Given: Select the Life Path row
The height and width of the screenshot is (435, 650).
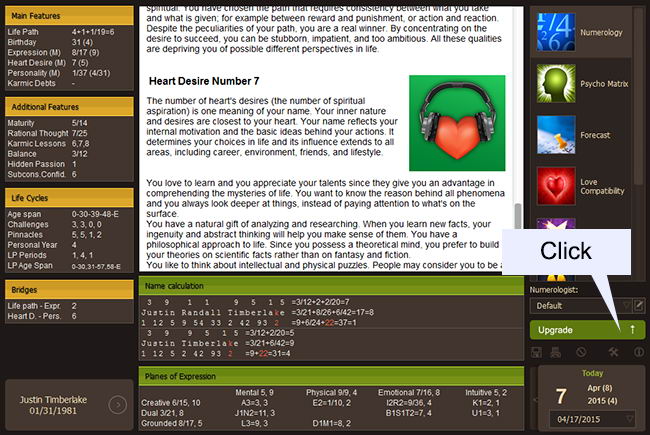Looking at the screenshot, I should tap(69, 32).
